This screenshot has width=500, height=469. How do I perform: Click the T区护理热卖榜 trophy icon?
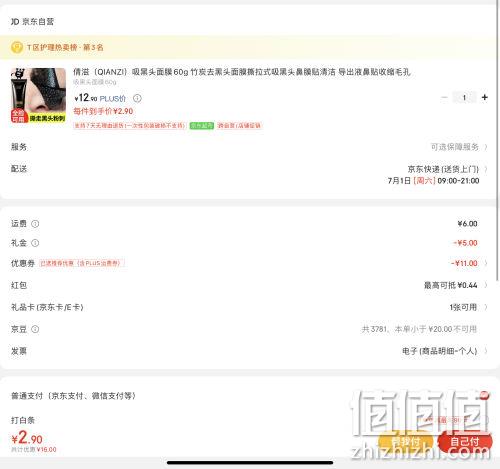click(17, 47)
